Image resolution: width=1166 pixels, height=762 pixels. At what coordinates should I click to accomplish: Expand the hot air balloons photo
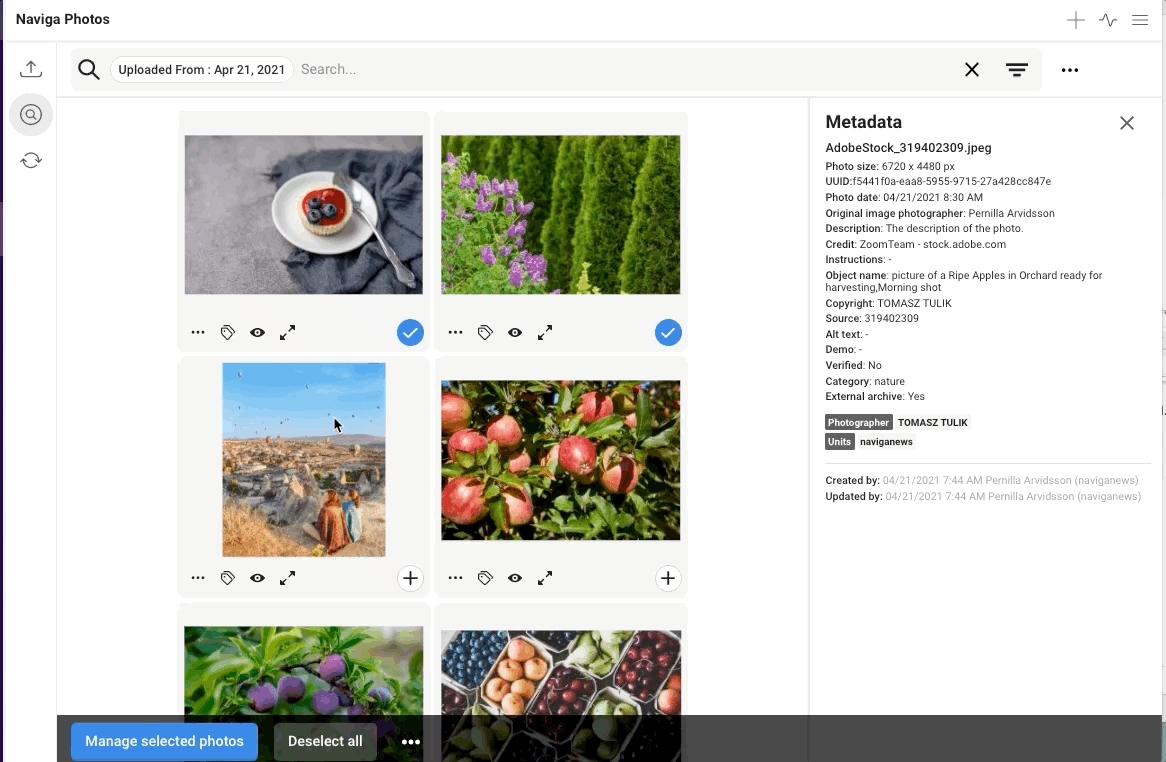[287, 578]
